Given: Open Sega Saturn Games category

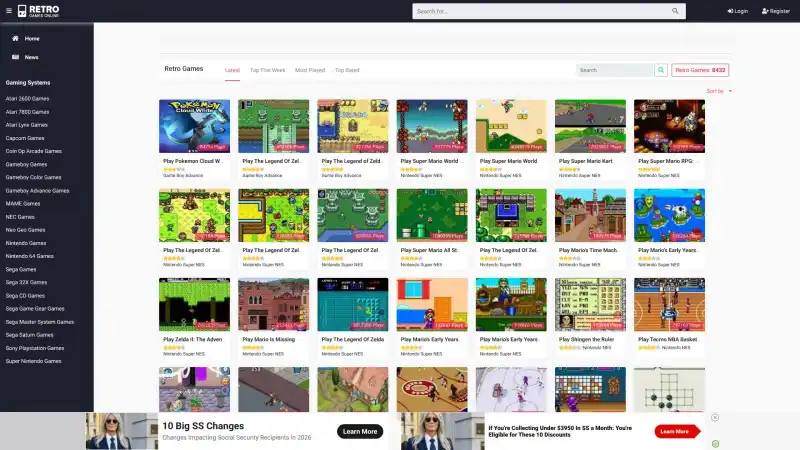Looking at the screenshot, I should (30, 335).
